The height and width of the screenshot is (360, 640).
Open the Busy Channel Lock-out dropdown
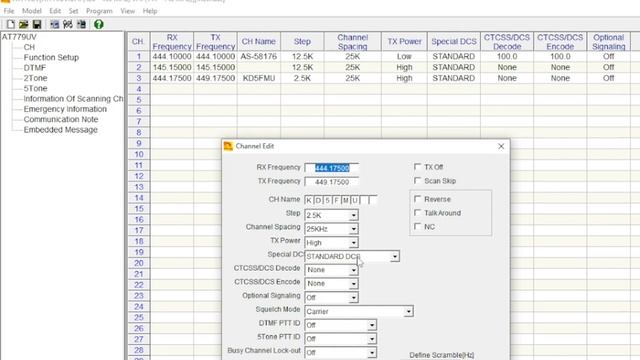point(371,353)
